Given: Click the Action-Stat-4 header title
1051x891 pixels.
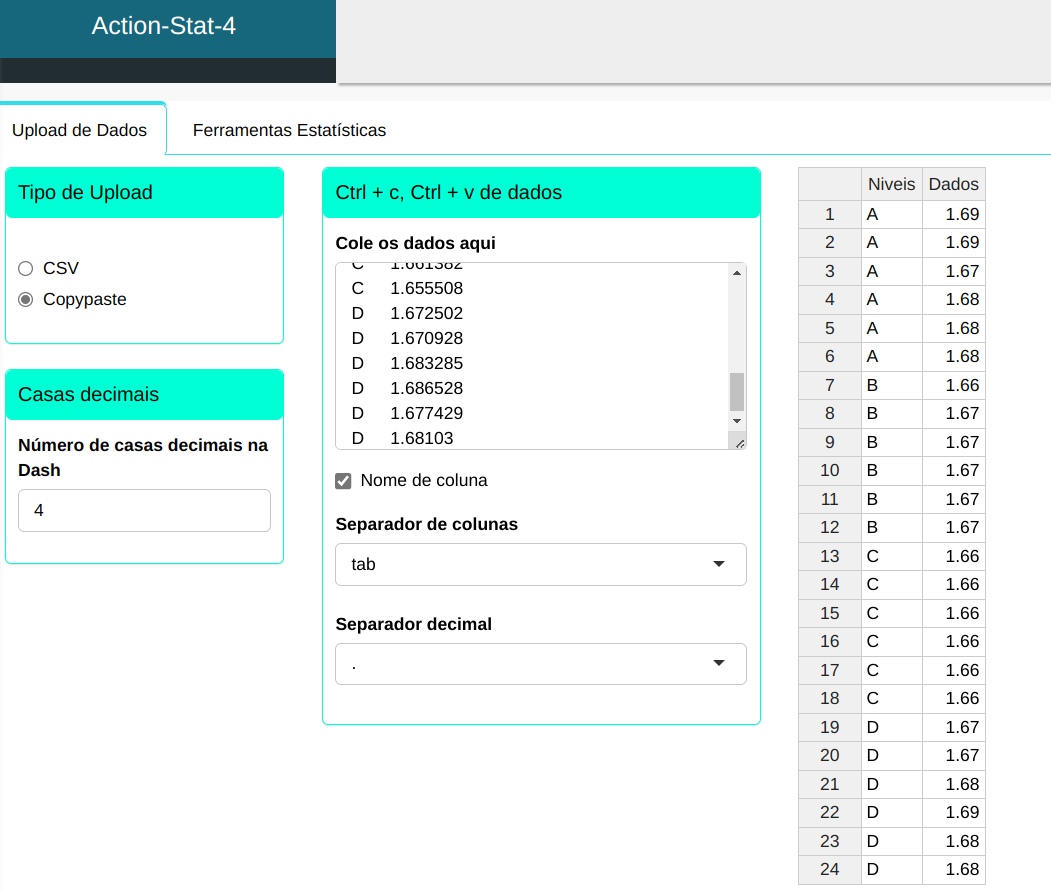Looking at the screenshot, I should [164, 26].
